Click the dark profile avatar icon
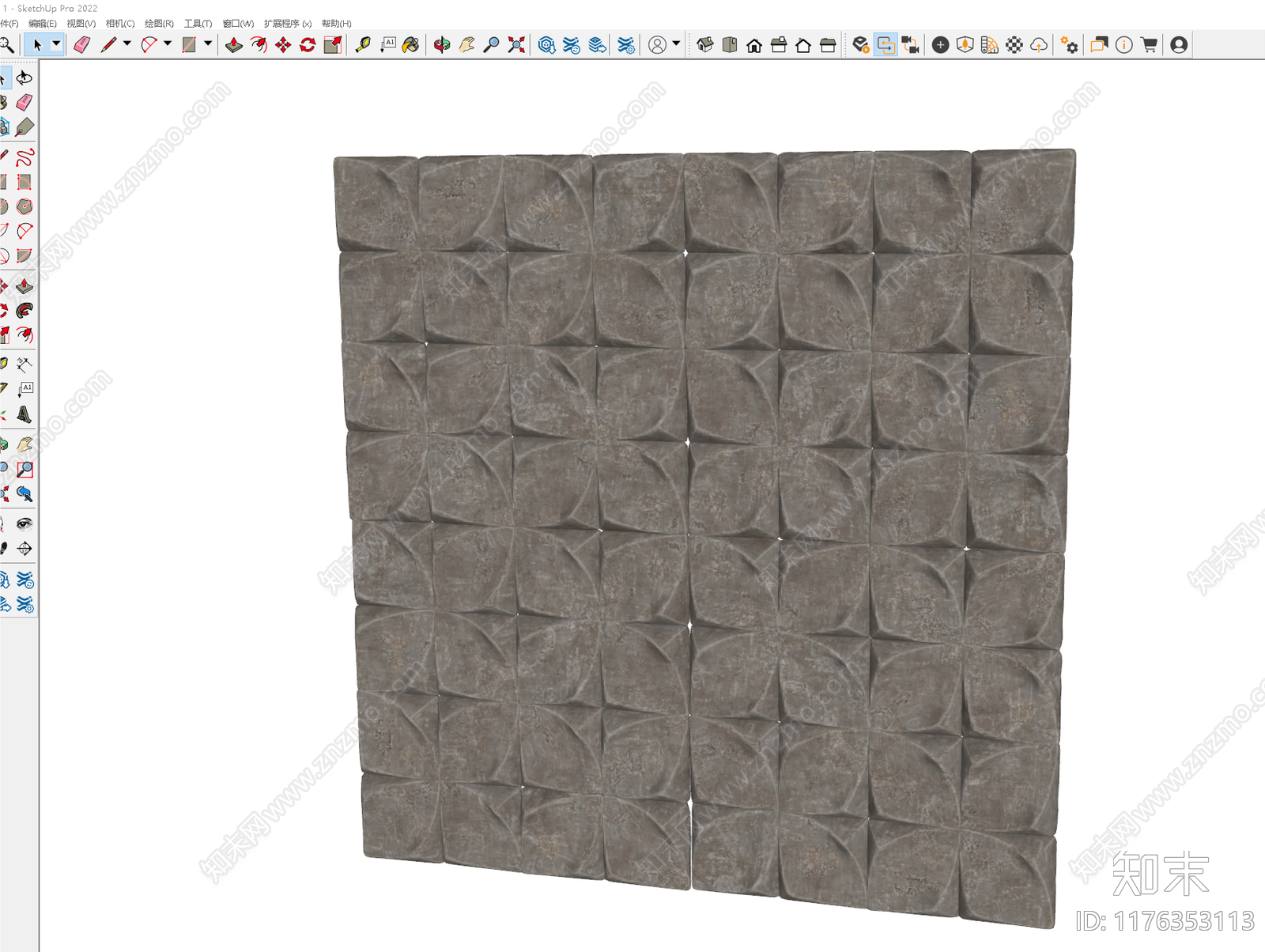 coord(1179,45)
